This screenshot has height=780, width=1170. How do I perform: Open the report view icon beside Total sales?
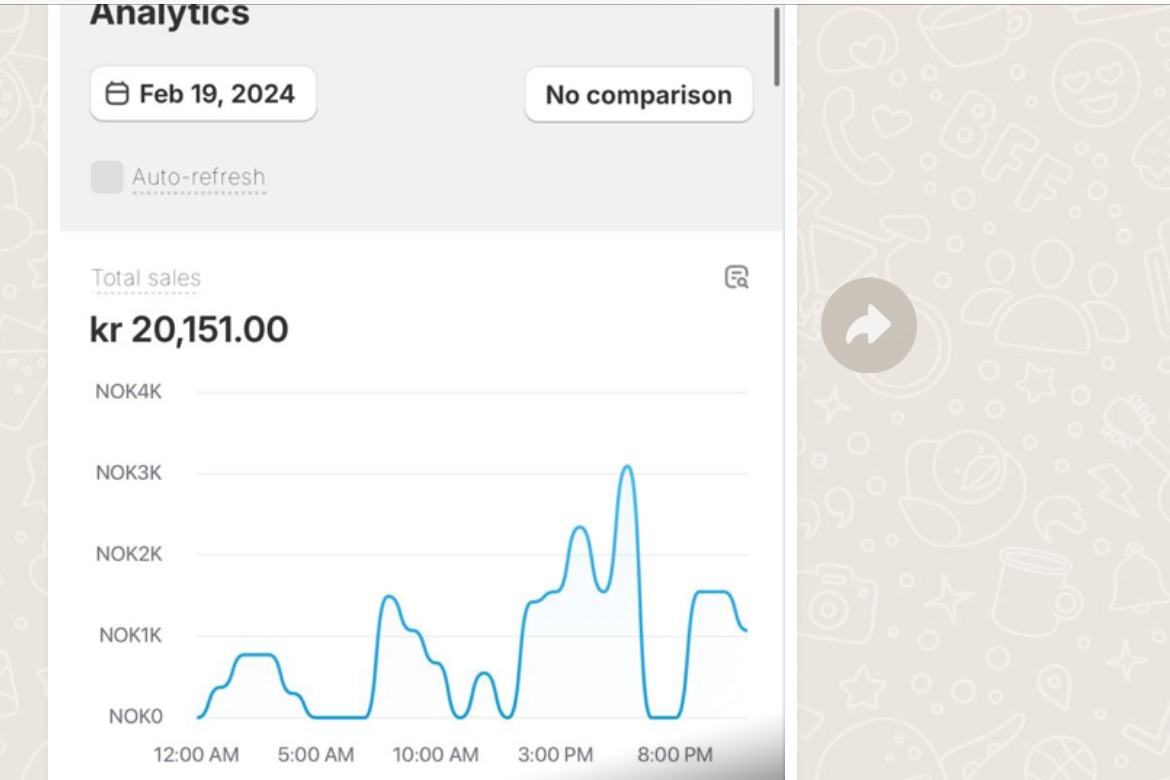click(736, 277)
